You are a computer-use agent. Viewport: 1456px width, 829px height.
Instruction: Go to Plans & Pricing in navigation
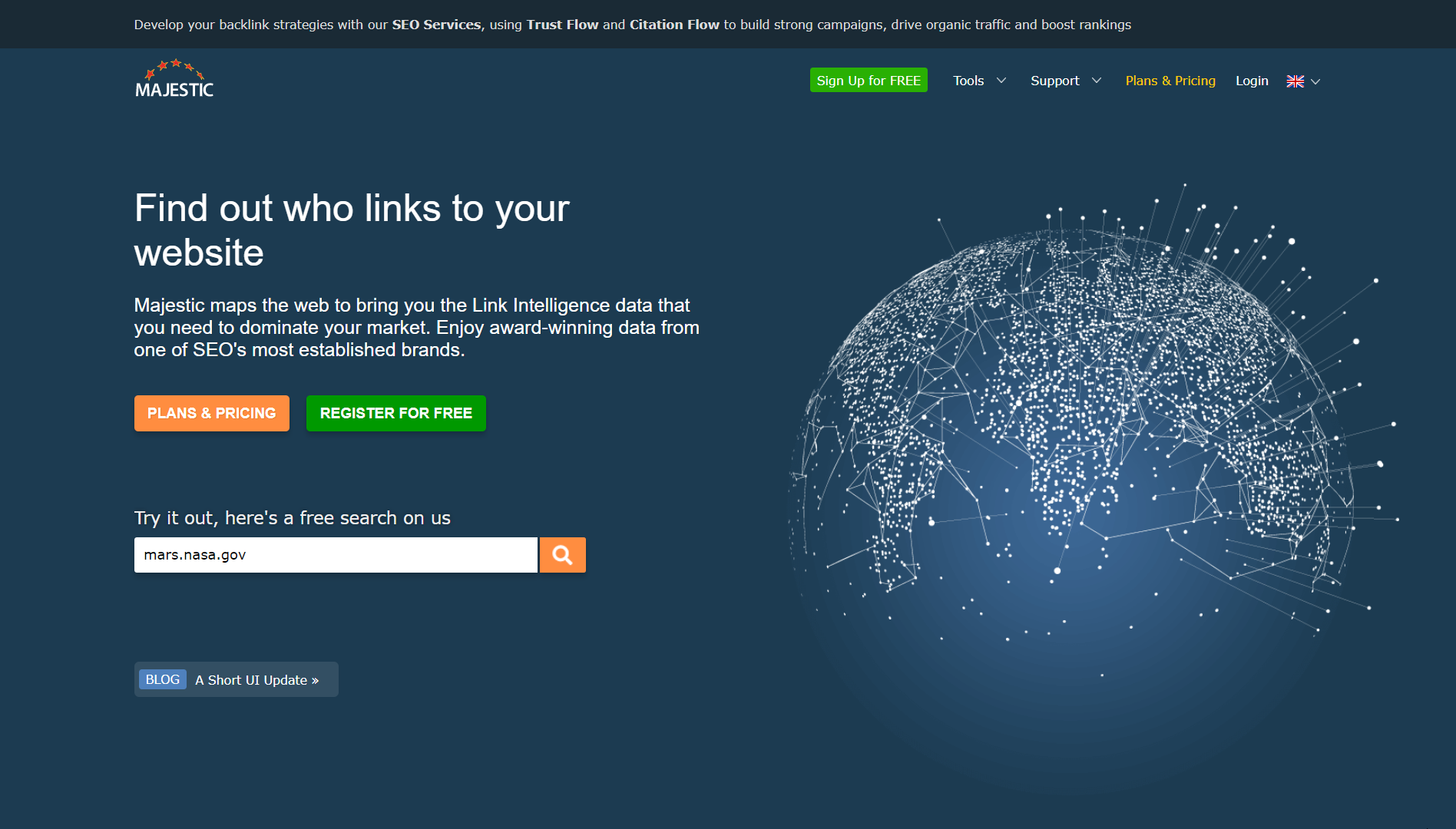click(x=1170, y=81)
